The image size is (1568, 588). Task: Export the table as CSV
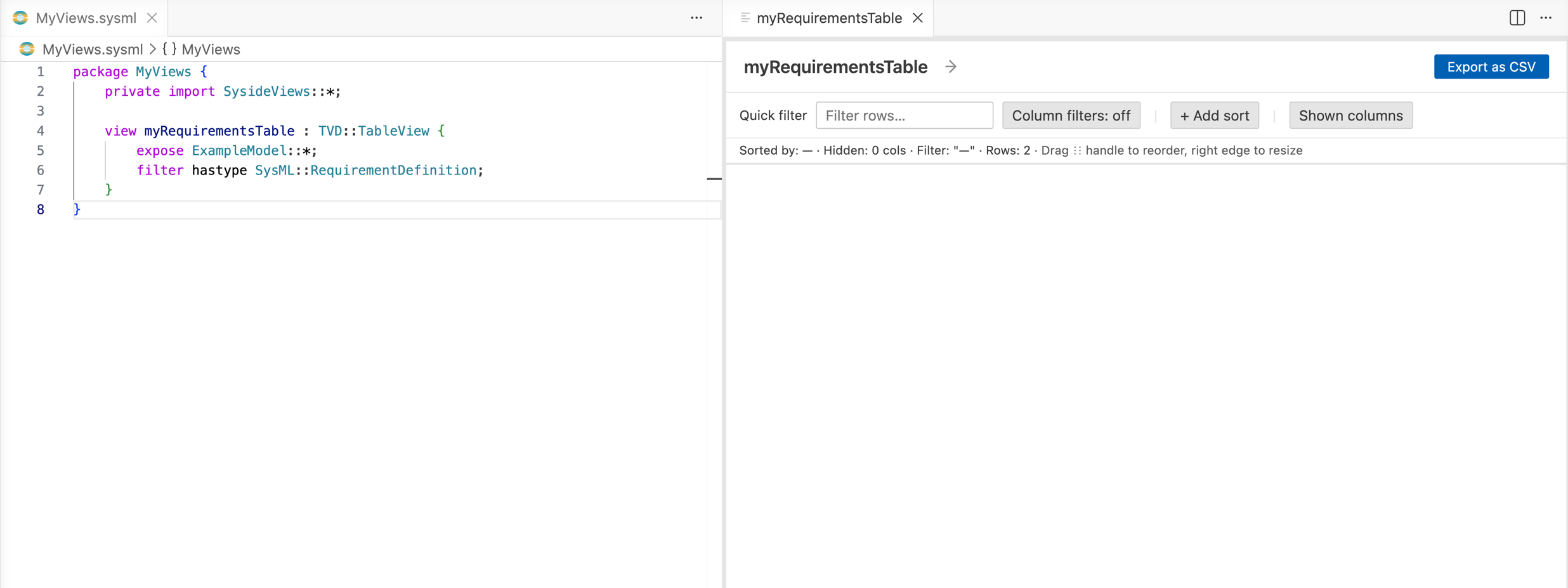coord(1491,67)
